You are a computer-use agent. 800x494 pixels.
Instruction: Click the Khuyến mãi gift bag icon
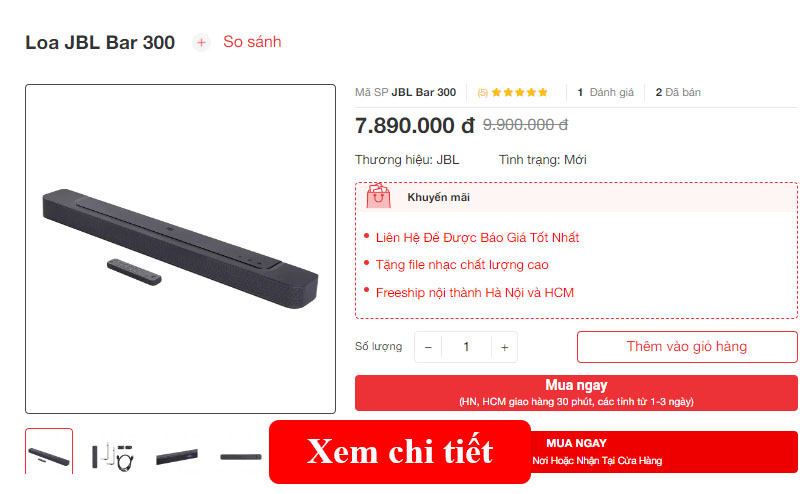click(378, 196)
